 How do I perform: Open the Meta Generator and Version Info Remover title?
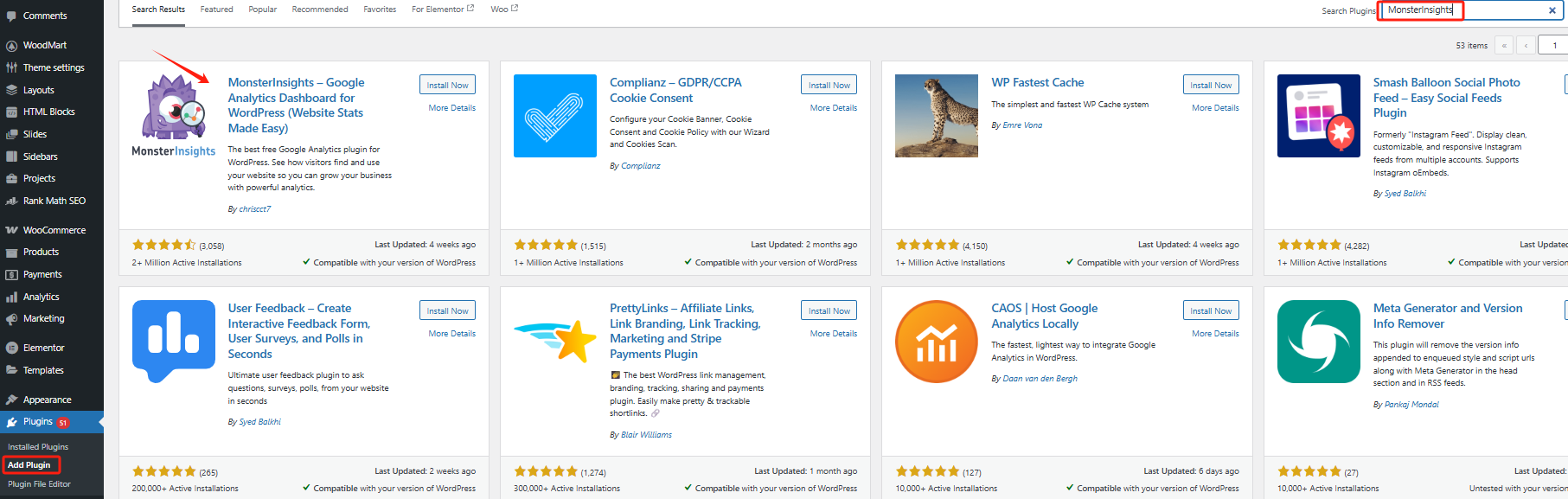point(1448,316)
